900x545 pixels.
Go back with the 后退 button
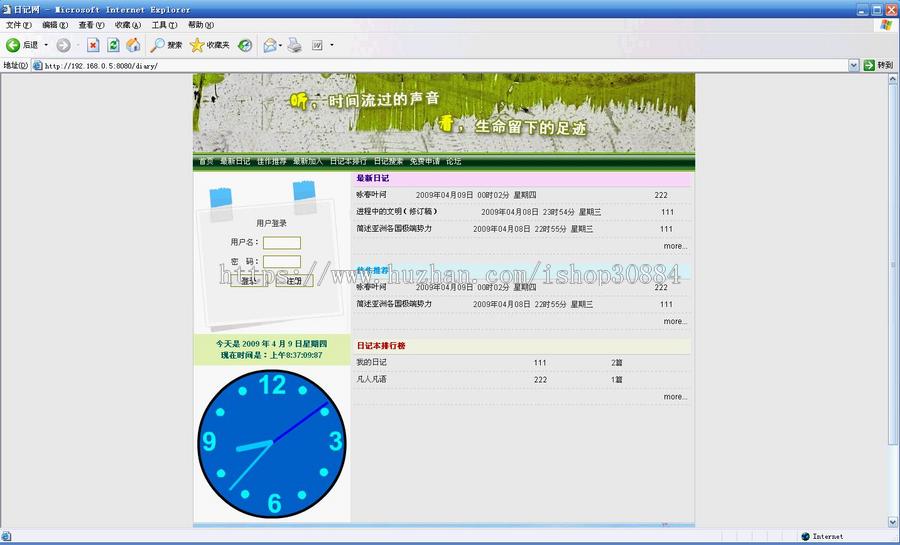coord(22,45)
